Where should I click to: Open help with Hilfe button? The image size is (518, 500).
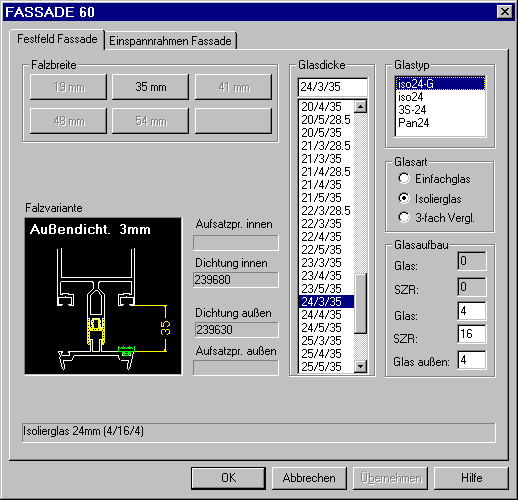click(471, 478)
